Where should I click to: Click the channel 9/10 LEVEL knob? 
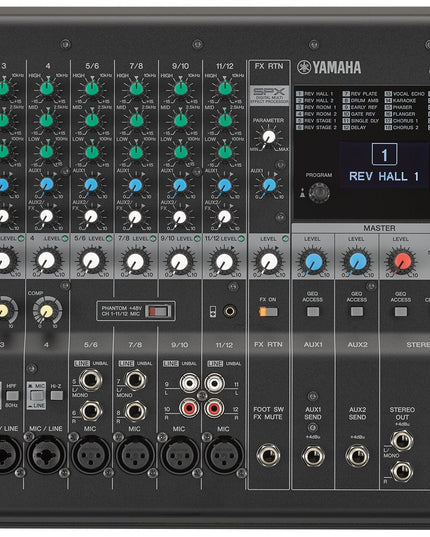(x=180, y=262)
